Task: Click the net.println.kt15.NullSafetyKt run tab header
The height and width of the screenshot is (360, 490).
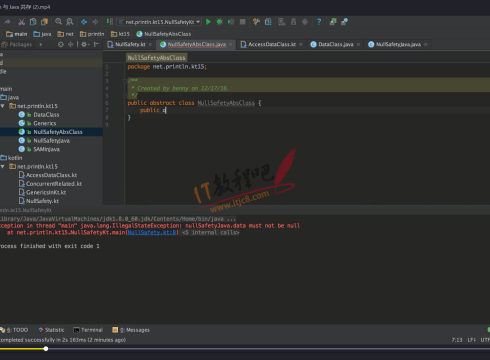Action: (x=26, y=210)
